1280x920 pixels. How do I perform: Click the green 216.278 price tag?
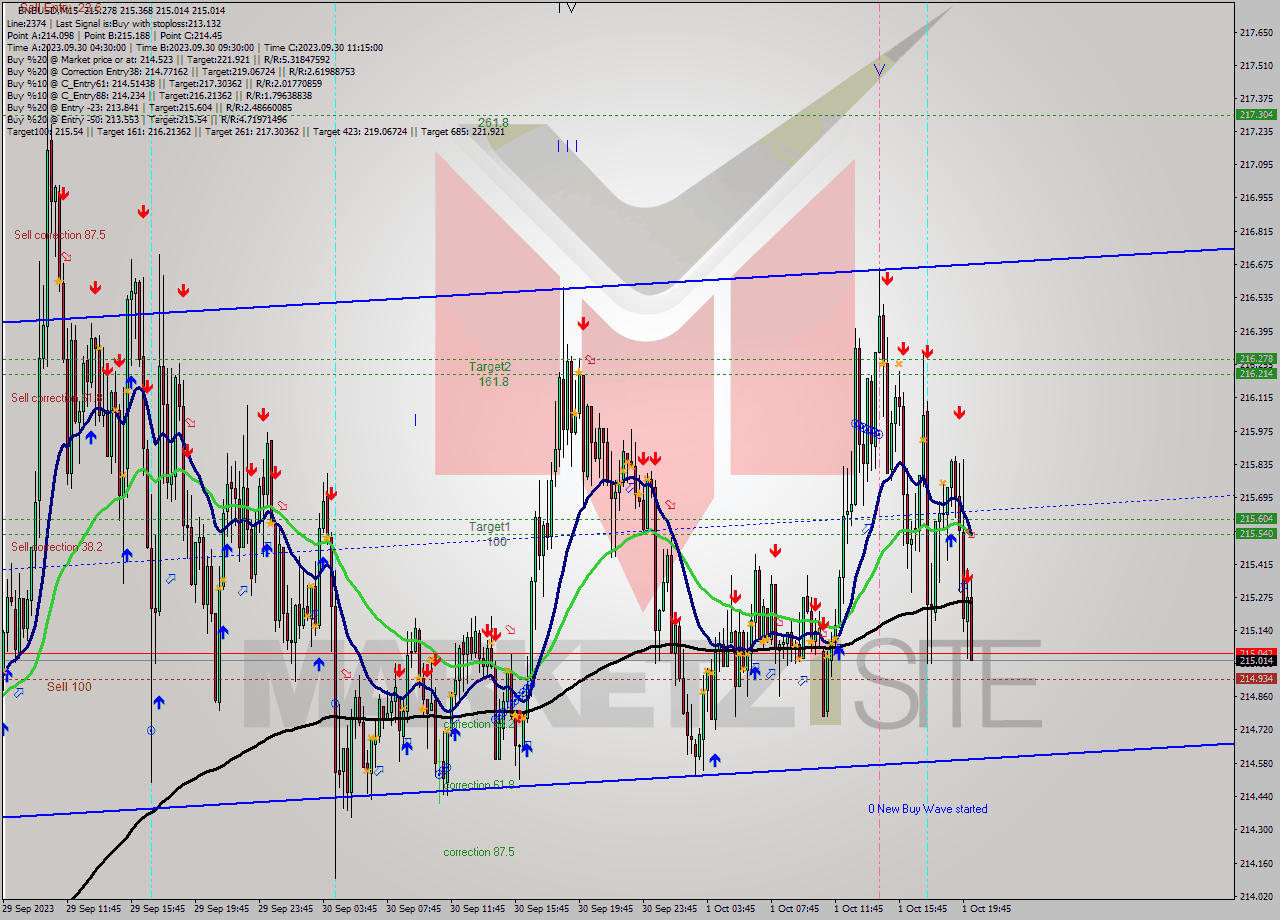pyautogui.click(x=1257, y=358)
